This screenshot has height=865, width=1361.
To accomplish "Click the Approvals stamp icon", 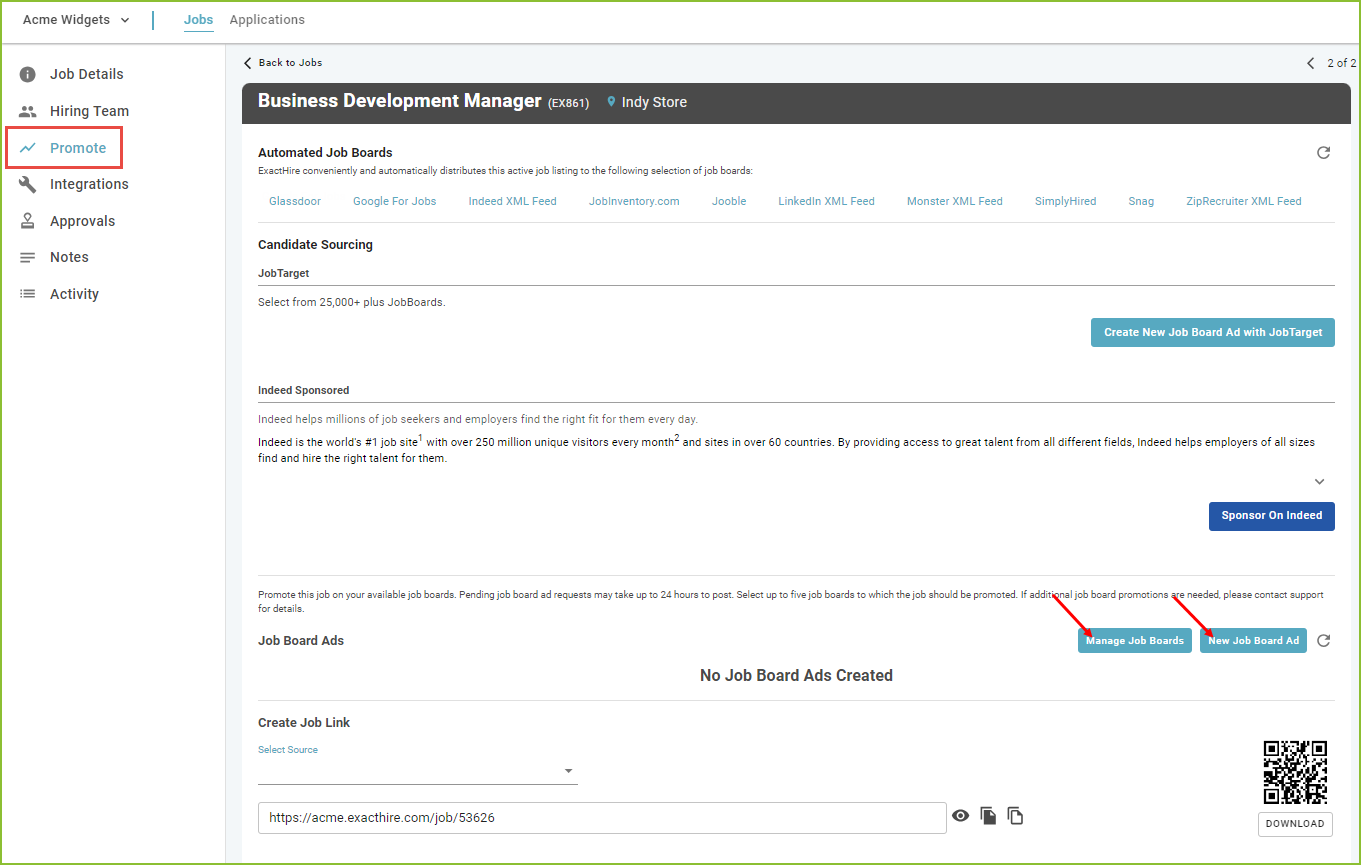I will pyautogui.click(x=28, y=221).
